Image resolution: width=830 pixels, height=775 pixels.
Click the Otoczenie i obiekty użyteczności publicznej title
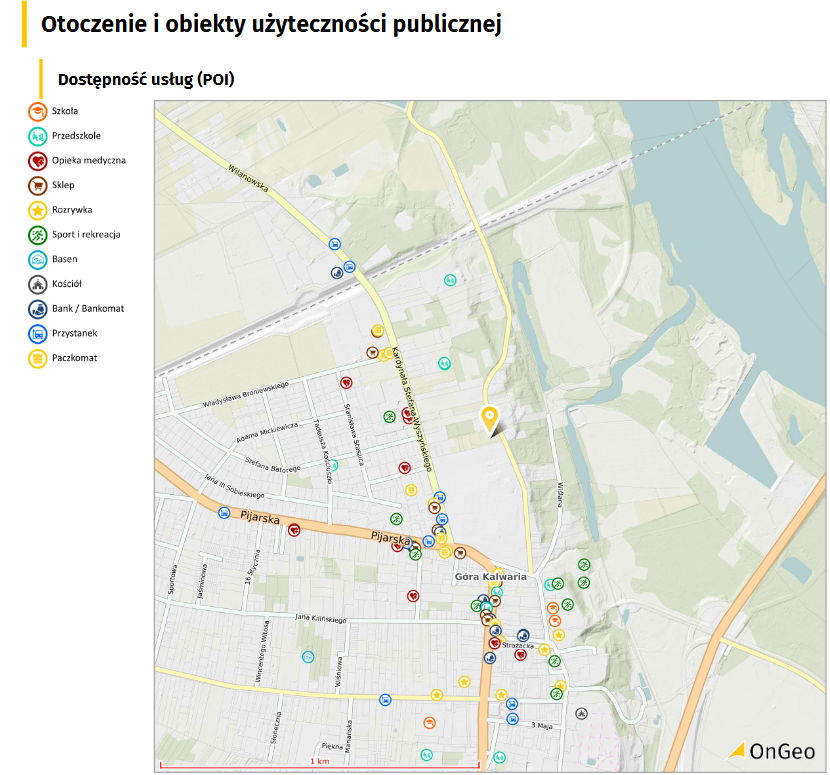click(x=270, y=25)
